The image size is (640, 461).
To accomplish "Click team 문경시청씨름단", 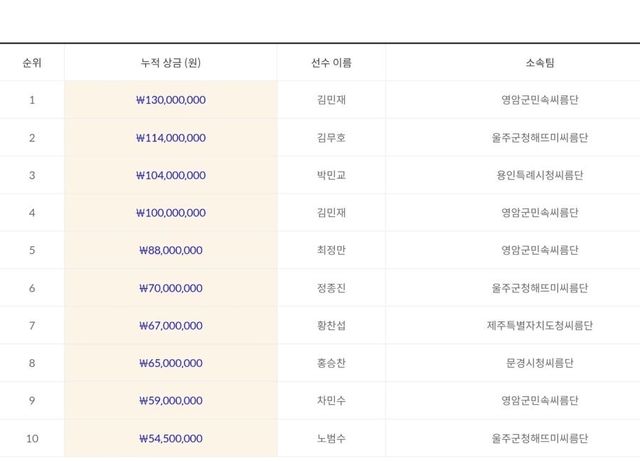I will [x=540, y=363].
